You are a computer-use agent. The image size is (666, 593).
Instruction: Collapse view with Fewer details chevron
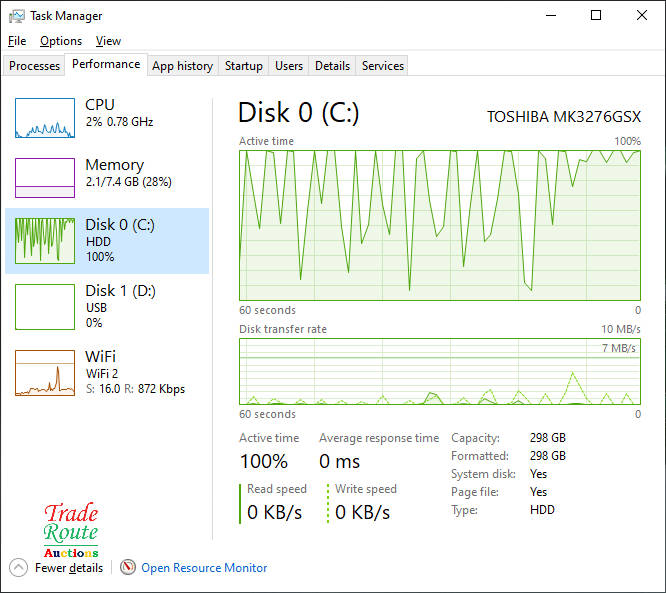[x=19, y=568]
